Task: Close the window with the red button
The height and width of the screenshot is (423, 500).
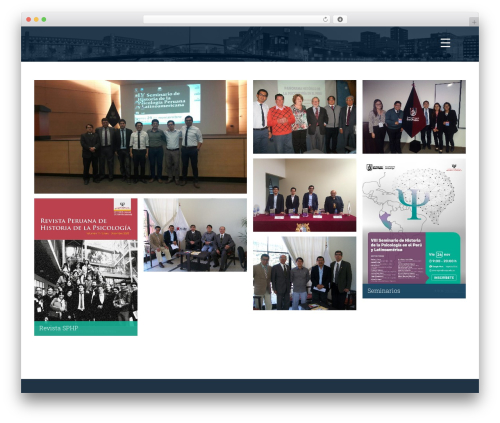Action: point(29,20)
